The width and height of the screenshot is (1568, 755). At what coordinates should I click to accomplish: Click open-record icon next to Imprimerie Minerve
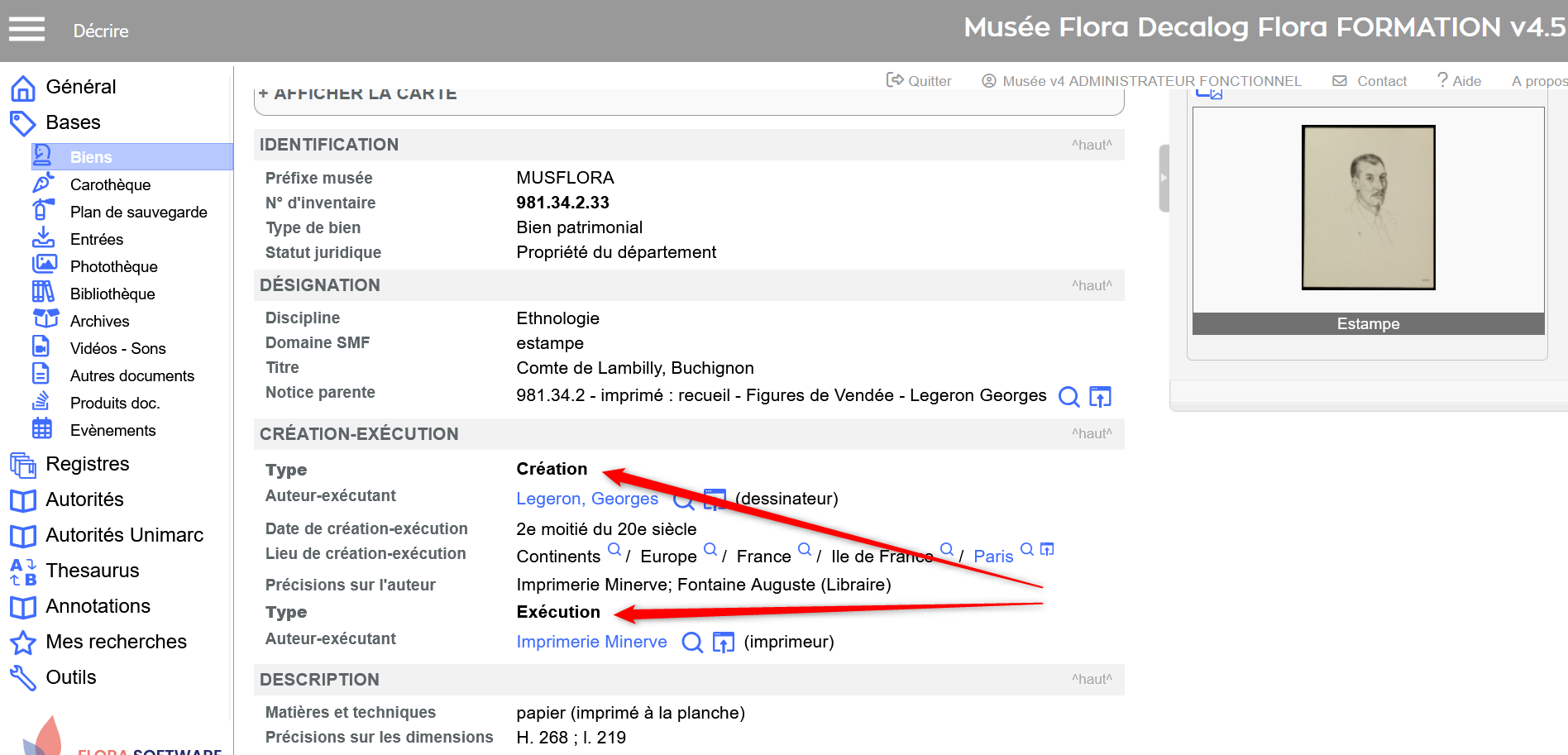pyautogui.click(x=723, y=643)
